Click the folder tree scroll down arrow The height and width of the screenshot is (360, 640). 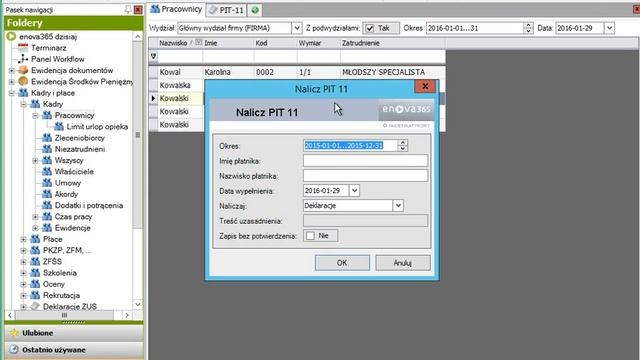point(138,304)
